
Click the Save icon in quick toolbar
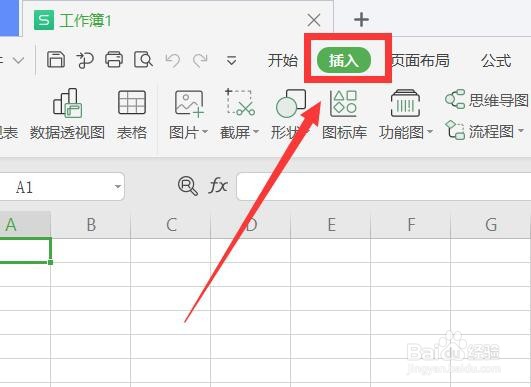56,60
